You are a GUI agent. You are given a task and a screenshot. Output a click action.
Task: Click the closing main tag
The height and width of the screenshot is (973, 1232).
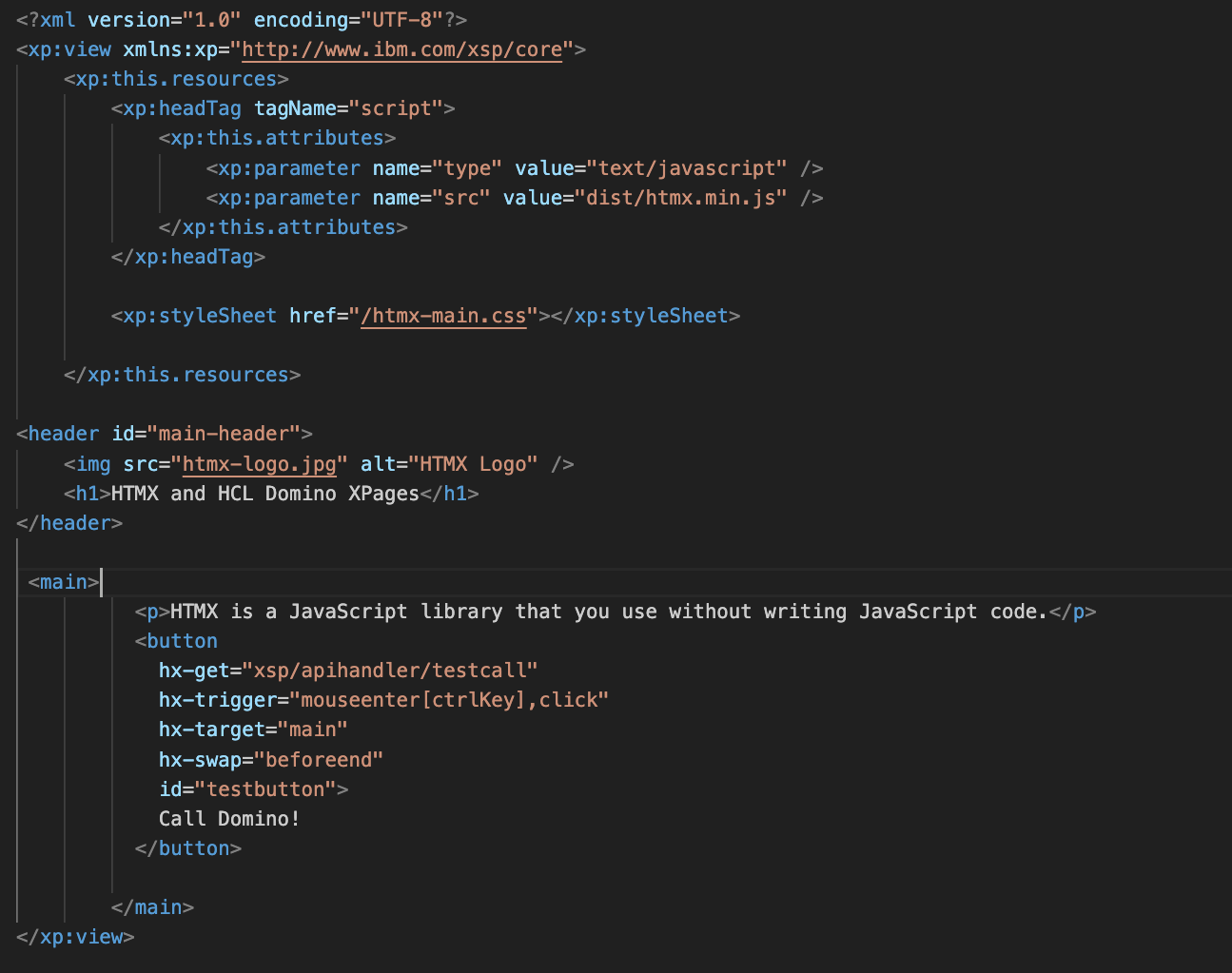[153, 907]
